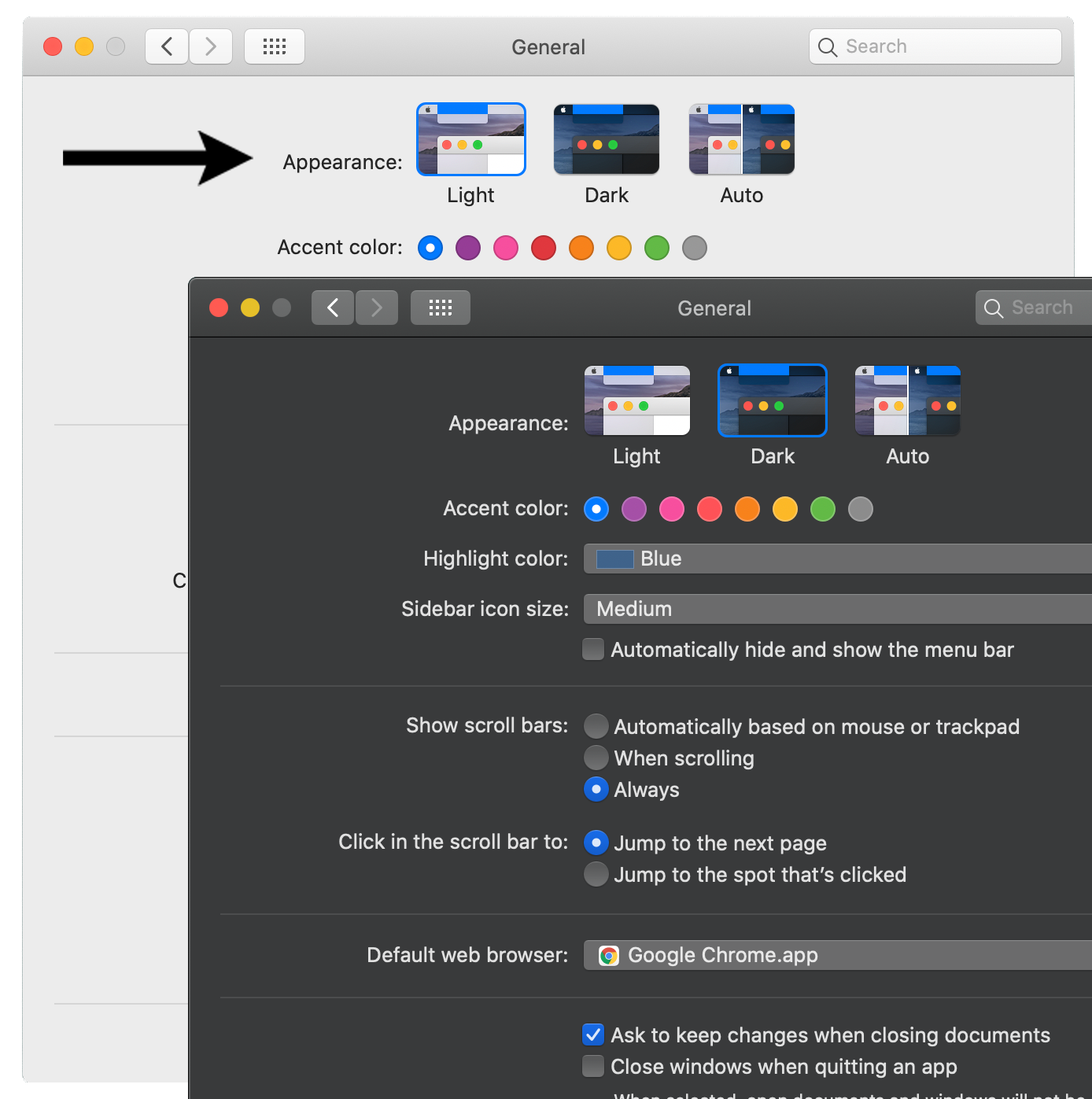
Task: Click the Show All grid icon in light window
Action: pos(274,46)
